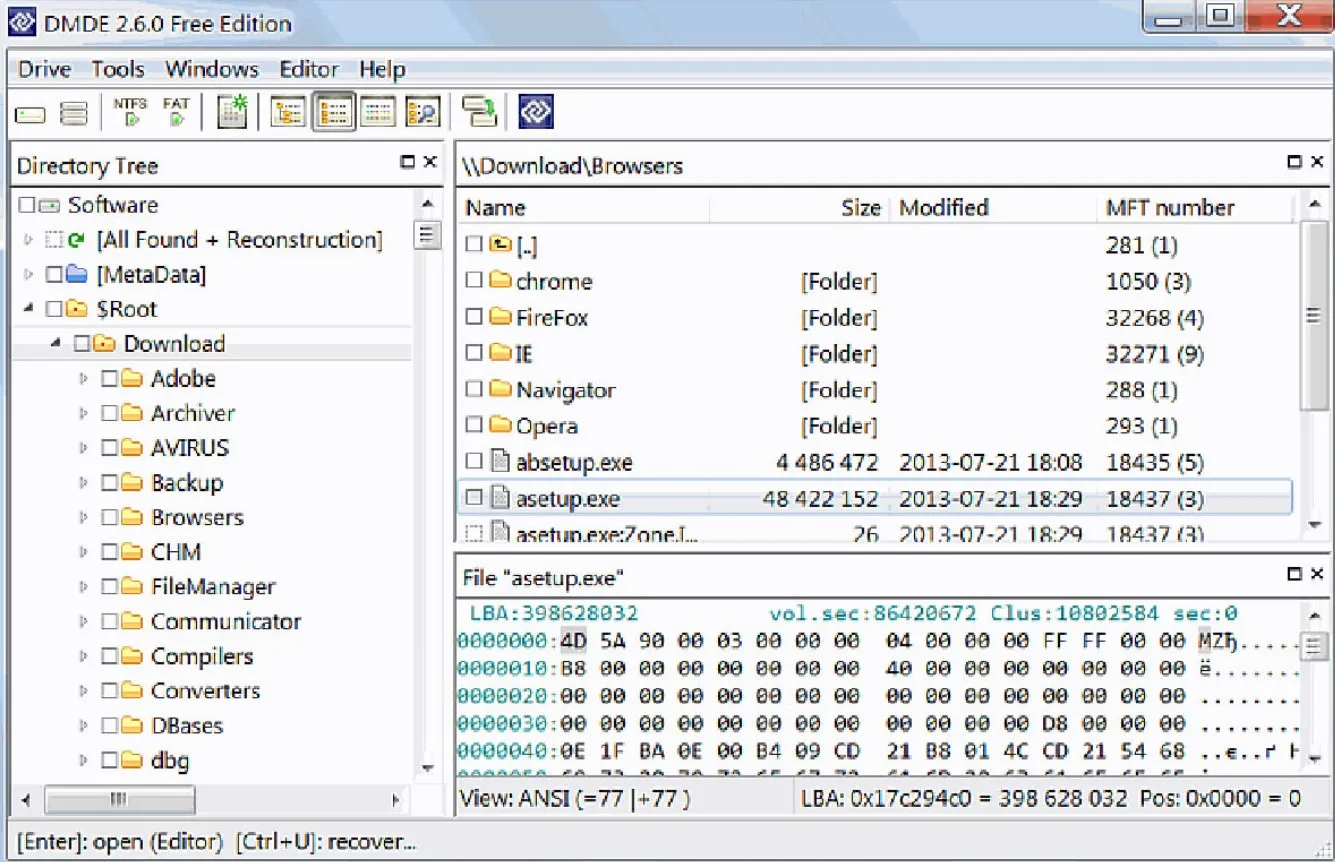Viewport: 1335px width, 862px height.
Task: Expand the [MetaData] tree node
Action: coord(27,275)
